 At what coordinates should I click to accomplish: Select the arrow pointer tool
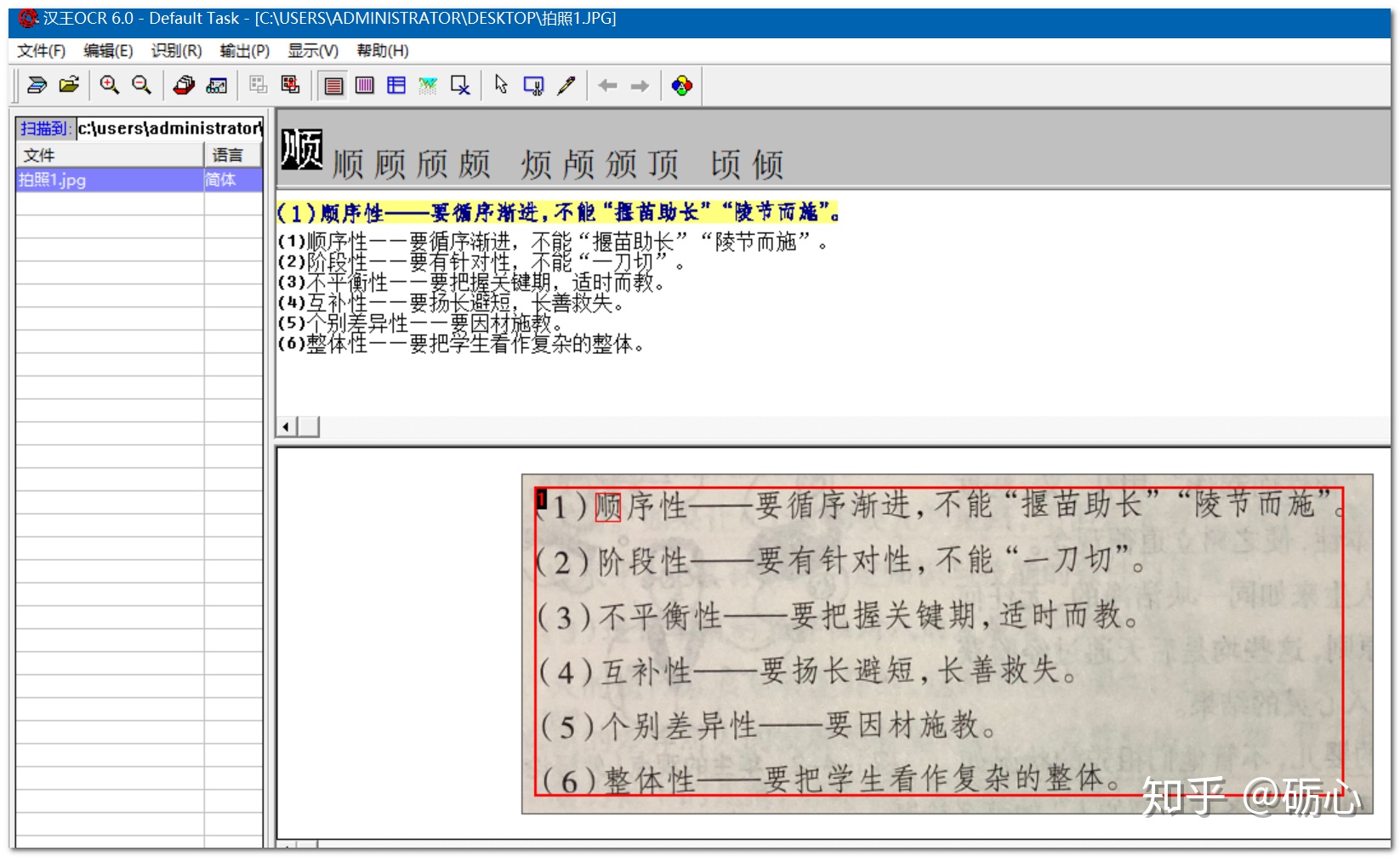(501, 85)
